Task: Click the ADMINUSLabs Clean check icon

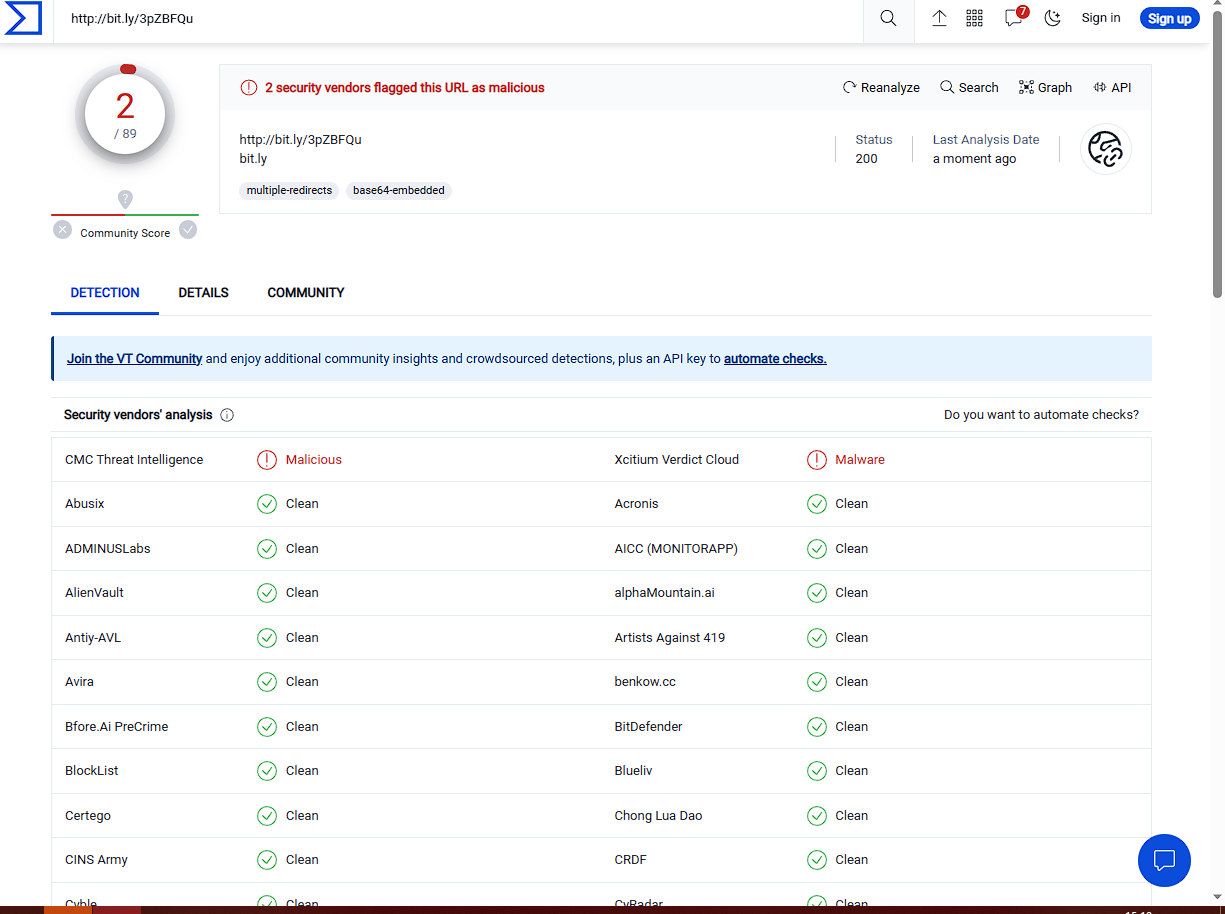Action: click(267, 549)
